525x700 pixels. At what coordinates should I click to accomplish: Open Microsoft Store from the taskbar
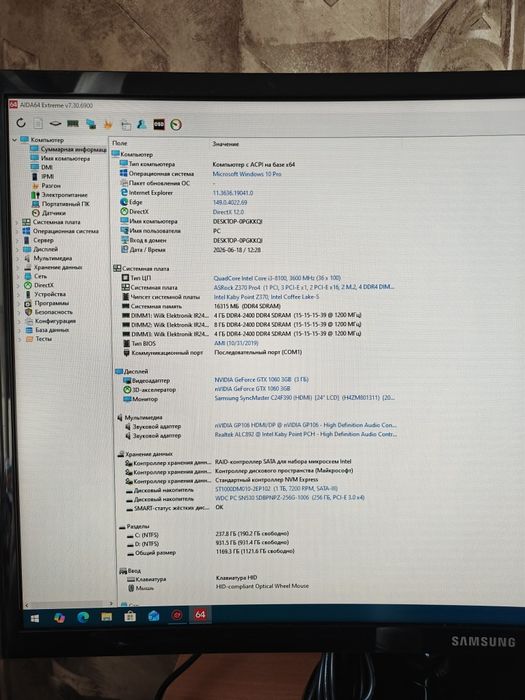tap(130, 617)
